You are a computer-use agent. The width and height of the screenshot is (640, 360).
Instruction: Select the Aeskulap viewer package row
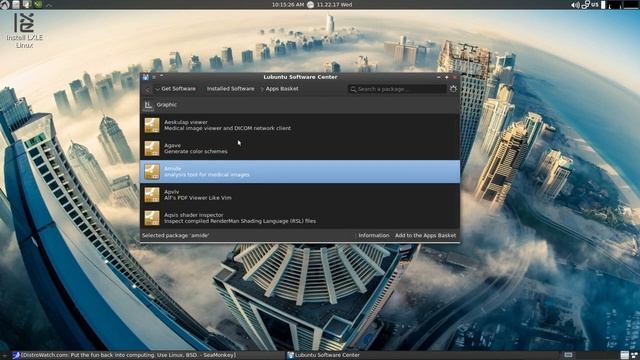pyautogui.click(x=300, y=125)
